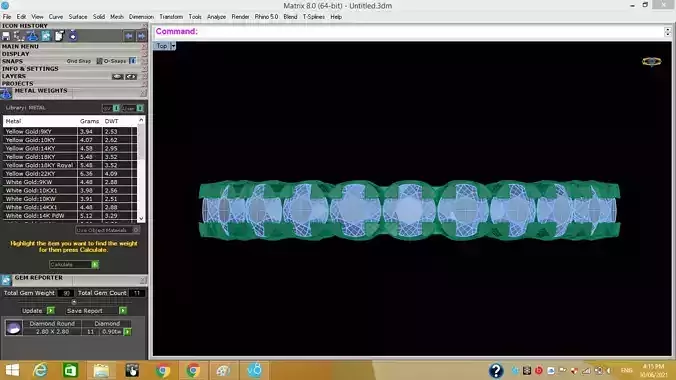
Task: Select the White Gold:14K PdW row
Action: (70, 216)
